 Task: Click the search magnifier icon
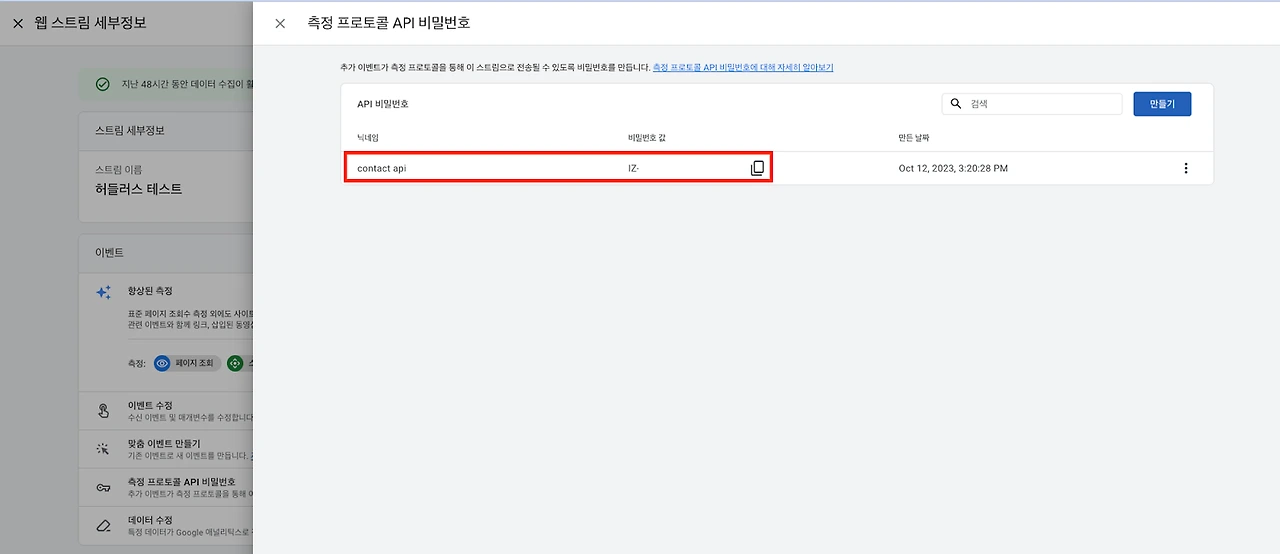tap(956, 104)
